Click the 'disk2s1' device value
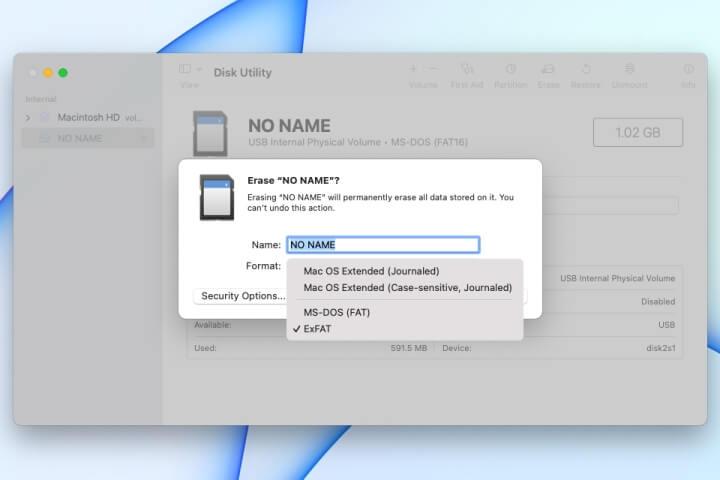Screen dimensions: 720x480 tap(661, 348)
